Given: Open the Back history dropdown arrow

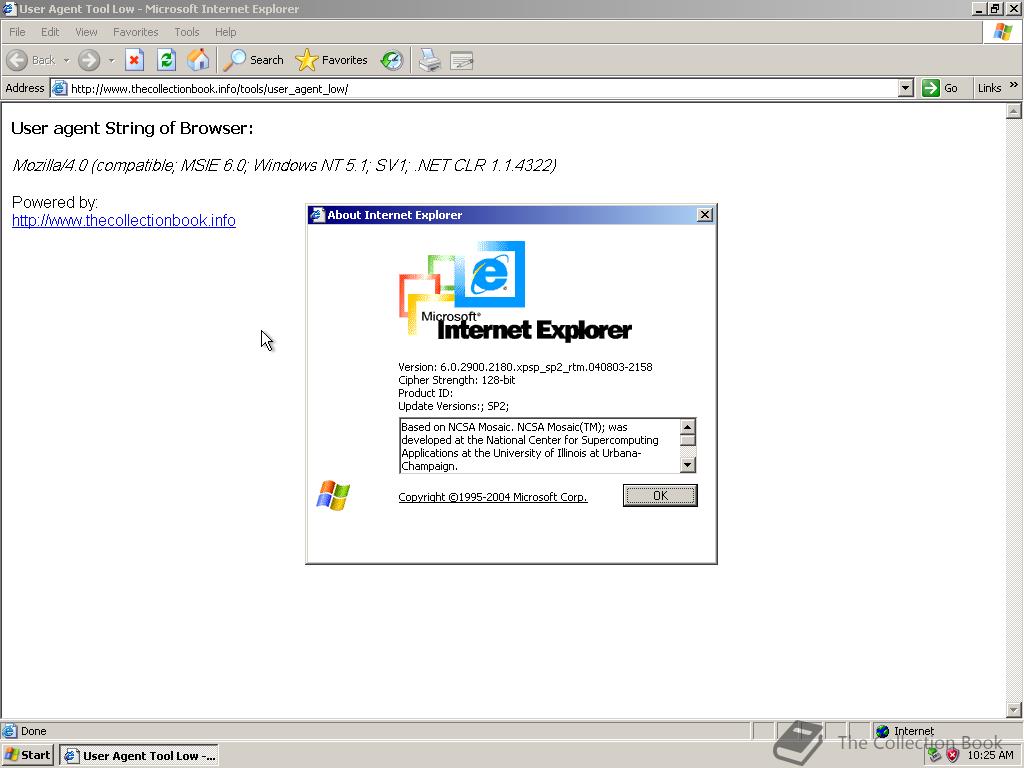Looking at the screenshot, I should 66,60.
